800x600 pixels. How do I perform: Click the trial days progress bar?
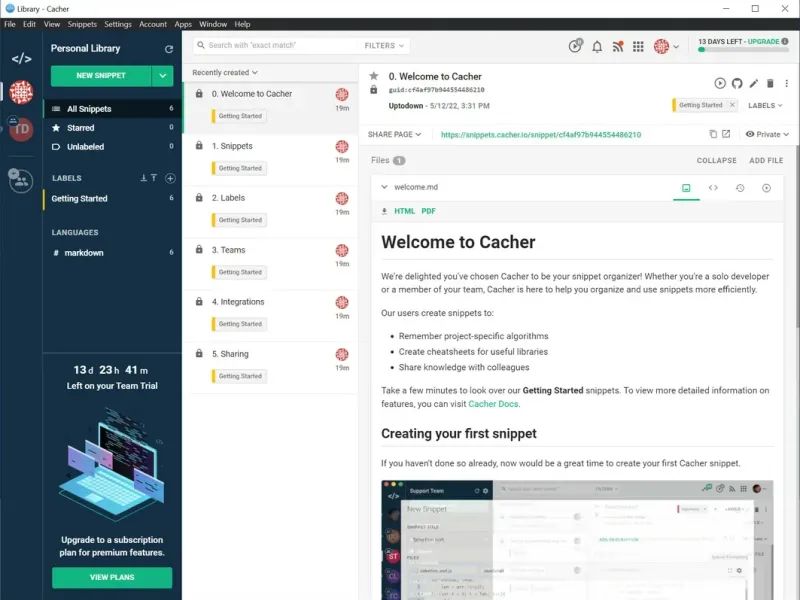[x=743, y=50]
